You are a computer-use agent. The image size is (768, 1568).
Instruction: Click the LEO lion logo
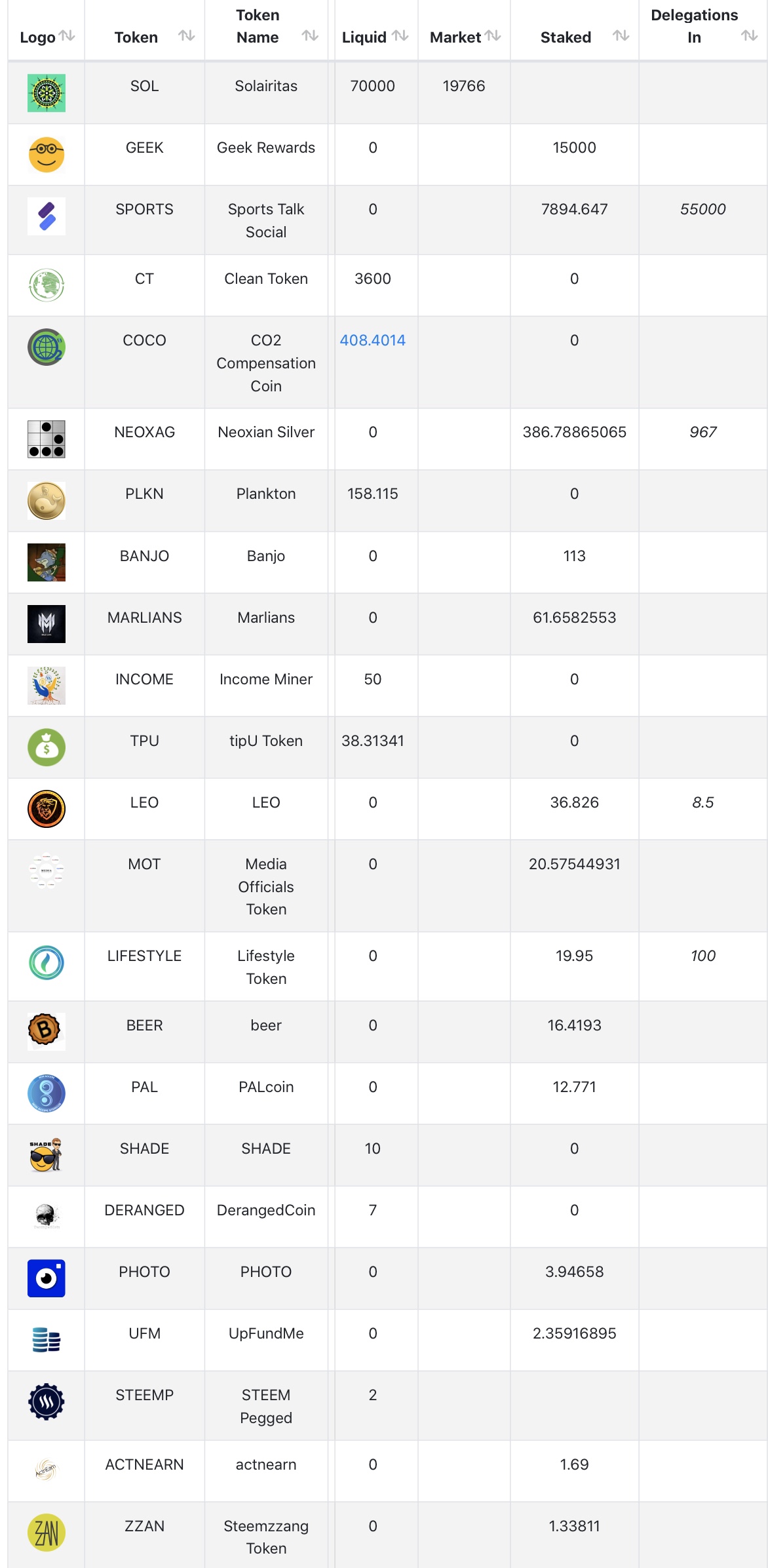click(47, 809)
